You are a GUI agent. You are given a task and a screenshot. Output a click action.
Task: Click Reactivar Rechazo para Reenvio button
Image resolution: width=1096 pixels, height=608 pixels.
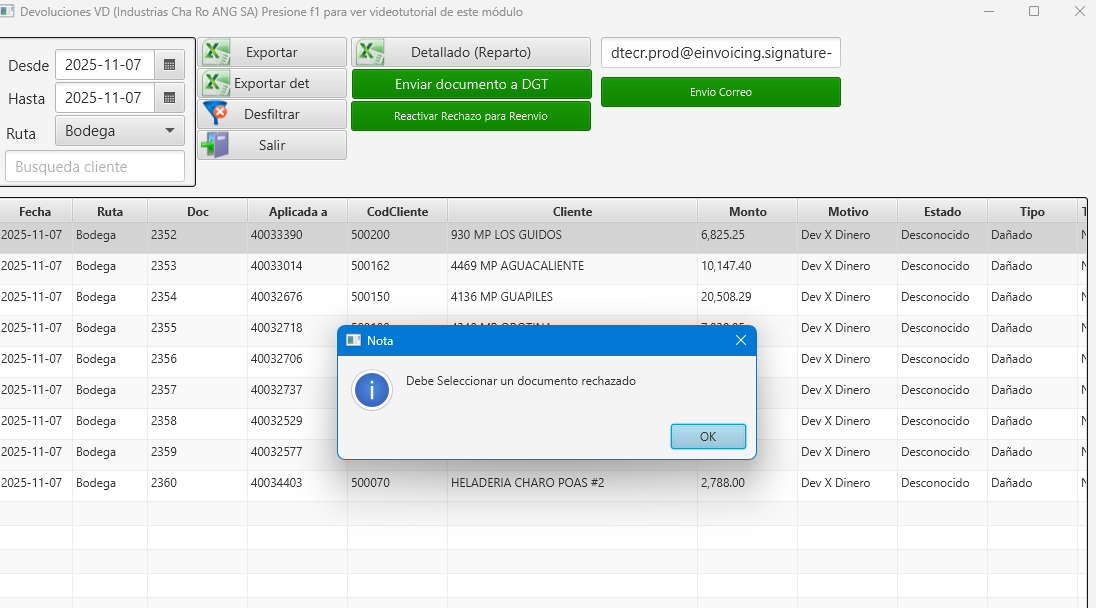coord(471,116)
